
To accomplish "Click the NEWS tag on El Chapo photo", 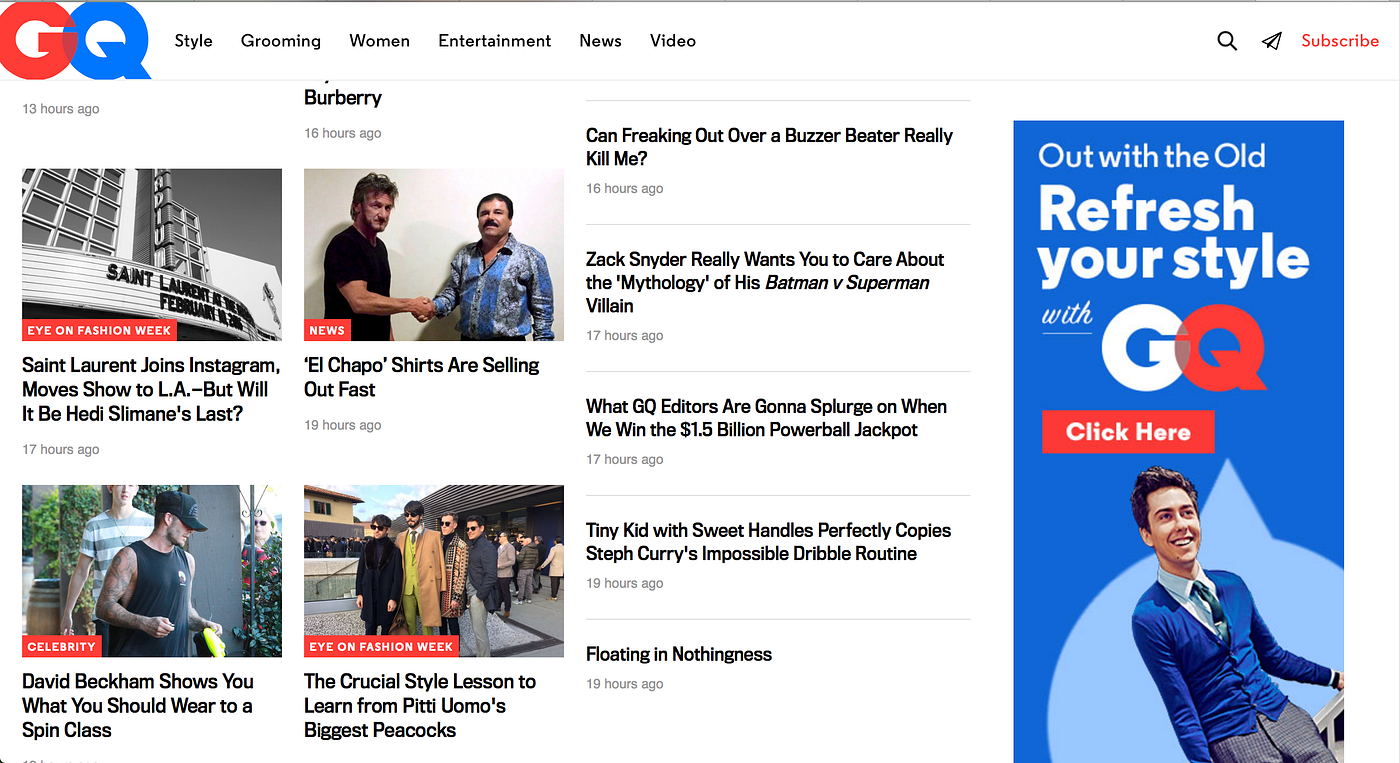I will (327, 330).
